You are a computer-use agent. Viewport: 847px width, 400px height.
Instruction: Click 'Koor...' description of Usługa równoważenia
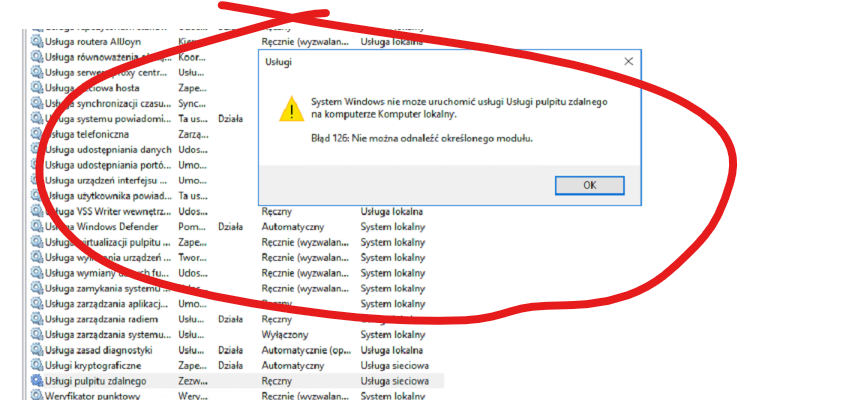click(192, 57)
